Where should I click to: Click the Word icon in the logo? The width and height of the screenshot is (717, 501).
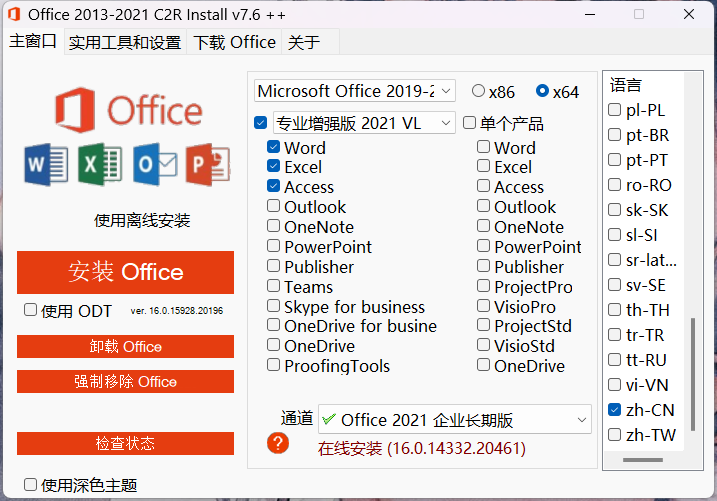(46, 163)
